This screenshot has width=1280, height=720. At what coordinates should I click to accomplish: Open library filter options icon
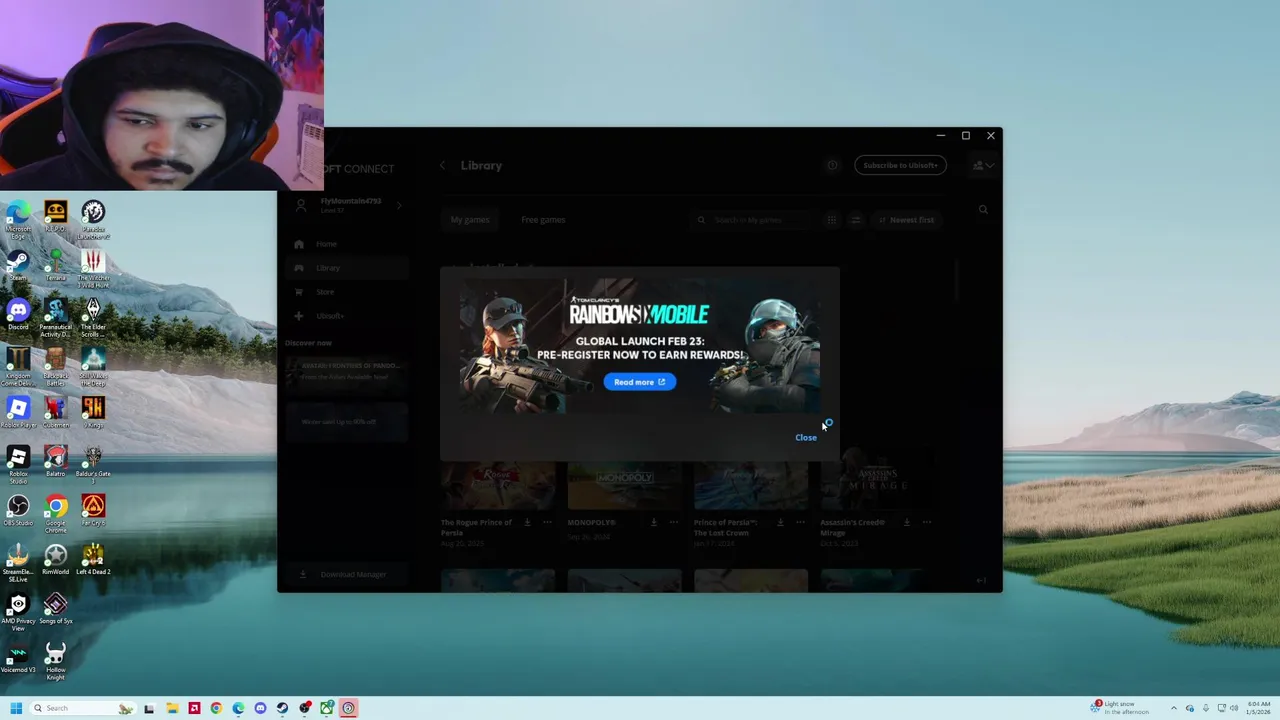click(x=855, y=220)
